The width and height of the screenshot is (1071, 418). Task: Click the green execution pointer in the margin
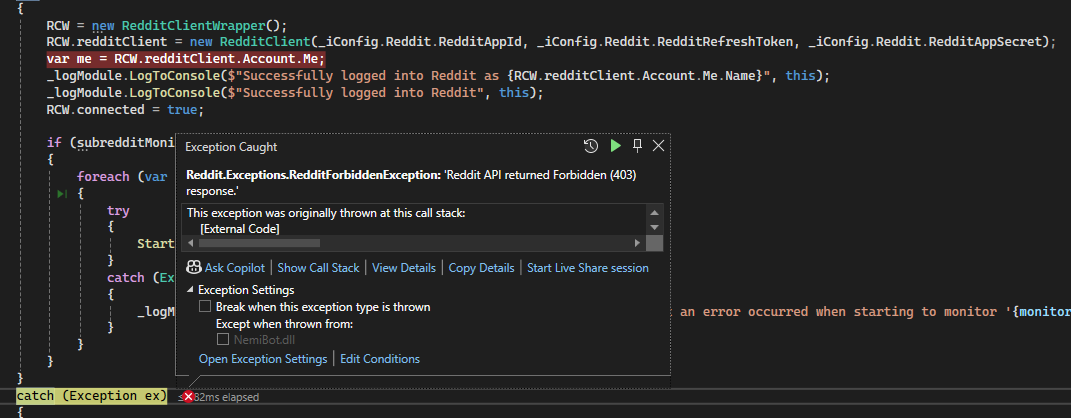point(63,194)
